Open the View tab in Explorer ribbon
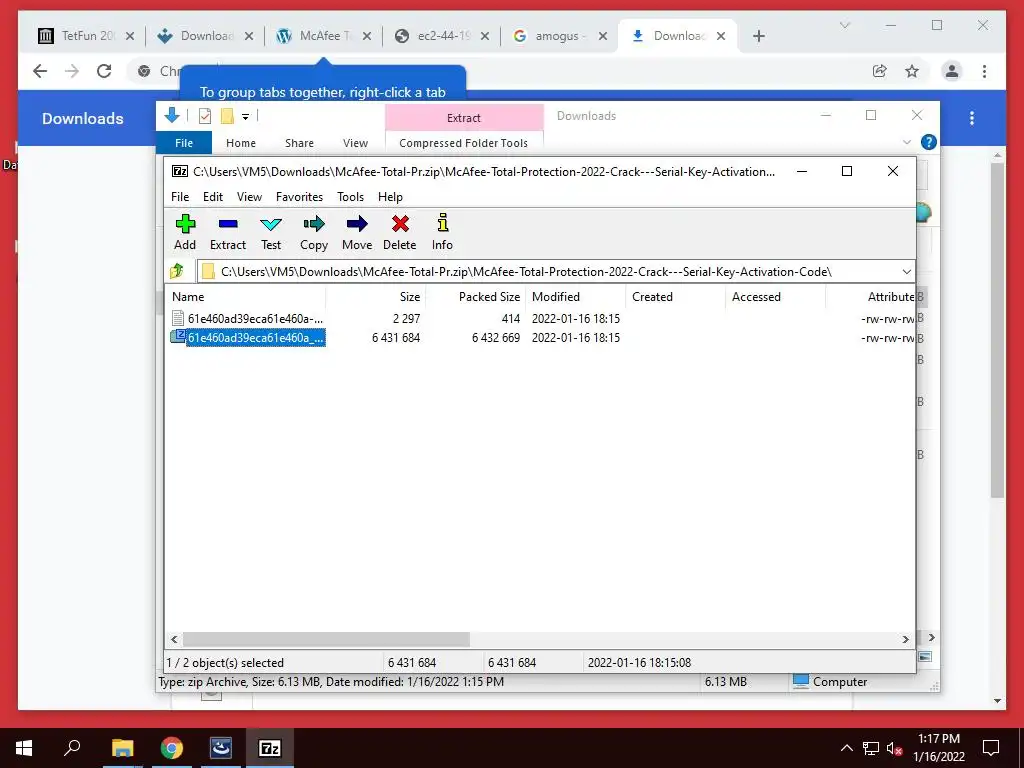The height and width of the screenshot is (768, 1024). (355, 143)
